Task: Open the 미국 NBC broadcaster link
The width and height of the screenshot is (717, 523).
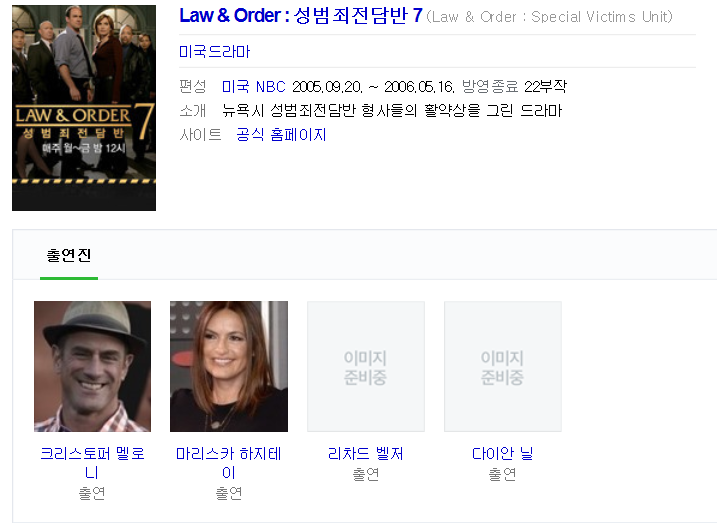Action: [x=254, y=86]
